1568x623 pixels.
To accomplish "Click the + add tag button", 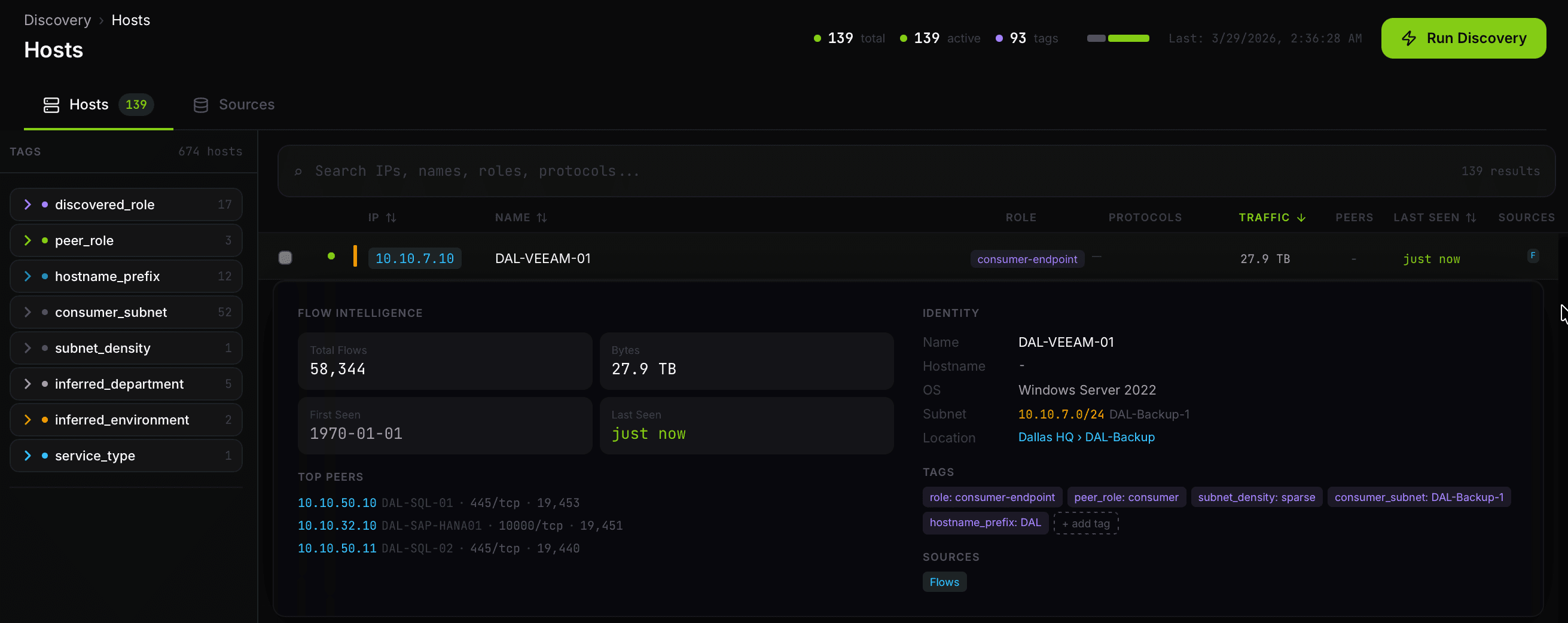I will (x=1086, y=524).
